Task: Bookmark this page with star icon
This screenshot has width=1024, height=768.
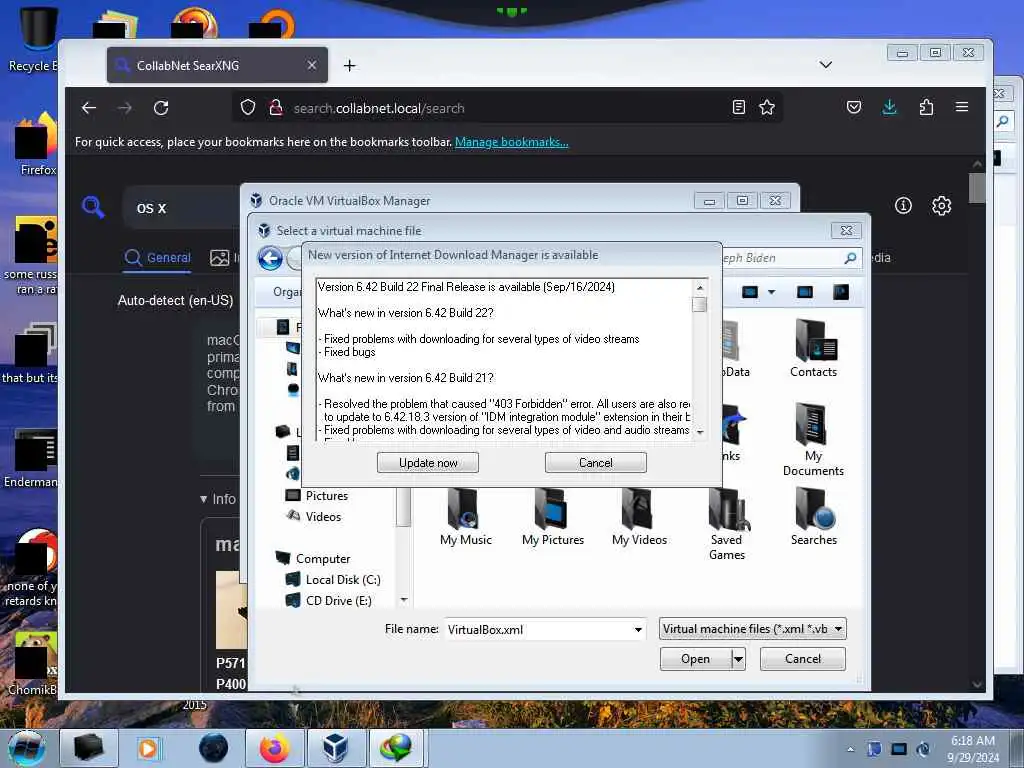Action: (767, 107)
